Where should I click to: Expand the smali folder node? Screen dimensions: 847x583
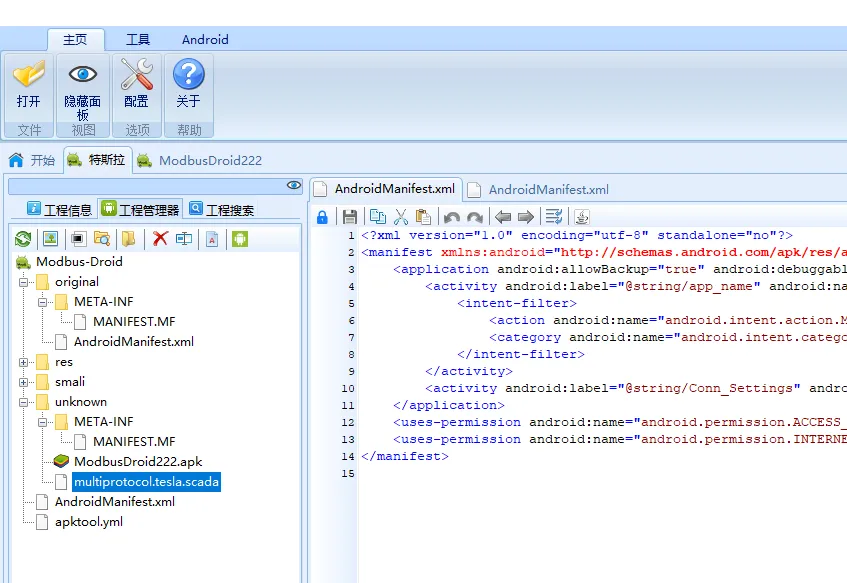[x=23, y=383]
